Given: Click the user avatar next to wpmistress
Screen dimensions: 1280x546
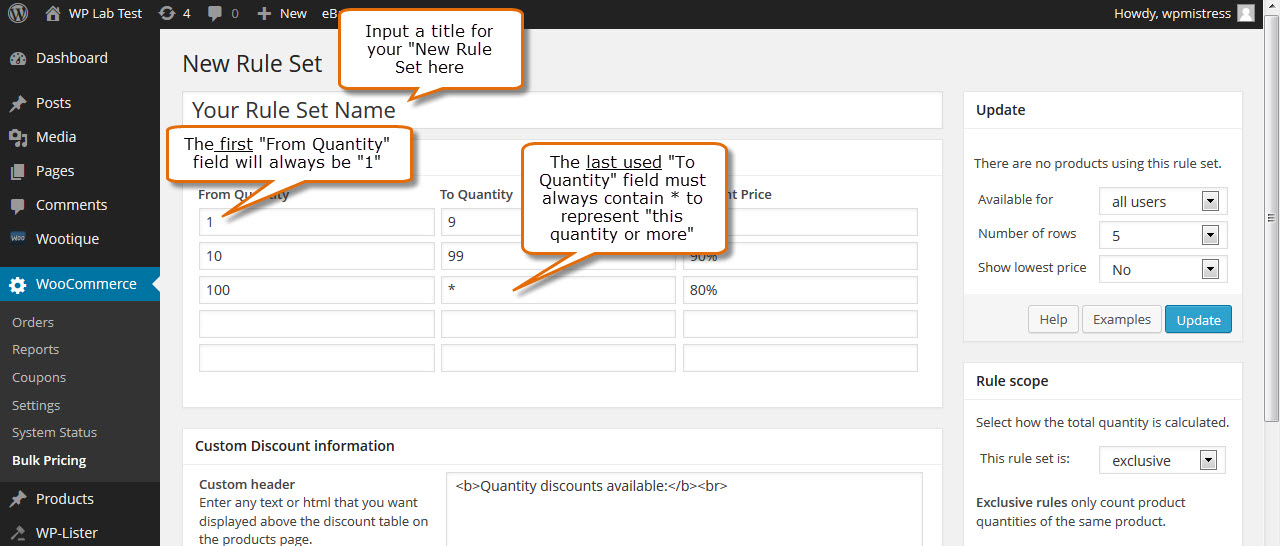Looking at the screenshot, I should (x=1245, y=13).
